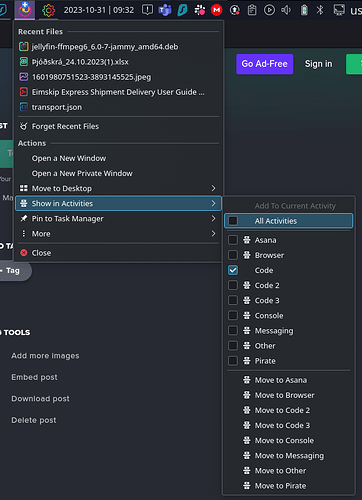Image resolution: width=362 pixels, height=500 pixels.
Task: Open the audio volume tray icon
Action: (x=286, y=10)
